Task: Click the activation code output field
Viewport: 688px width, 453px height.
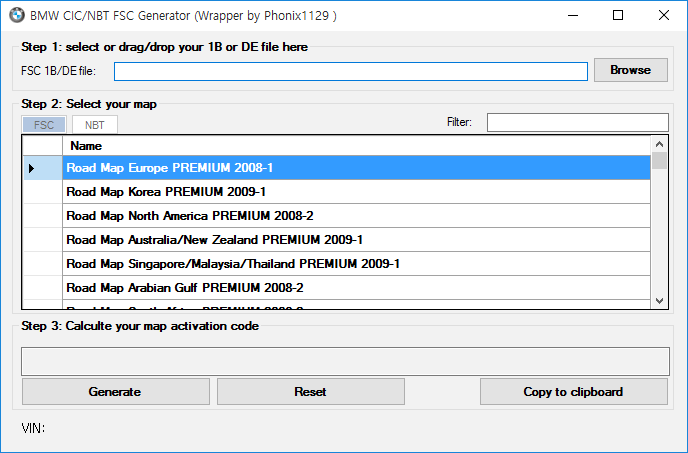Action: [345, 361]
